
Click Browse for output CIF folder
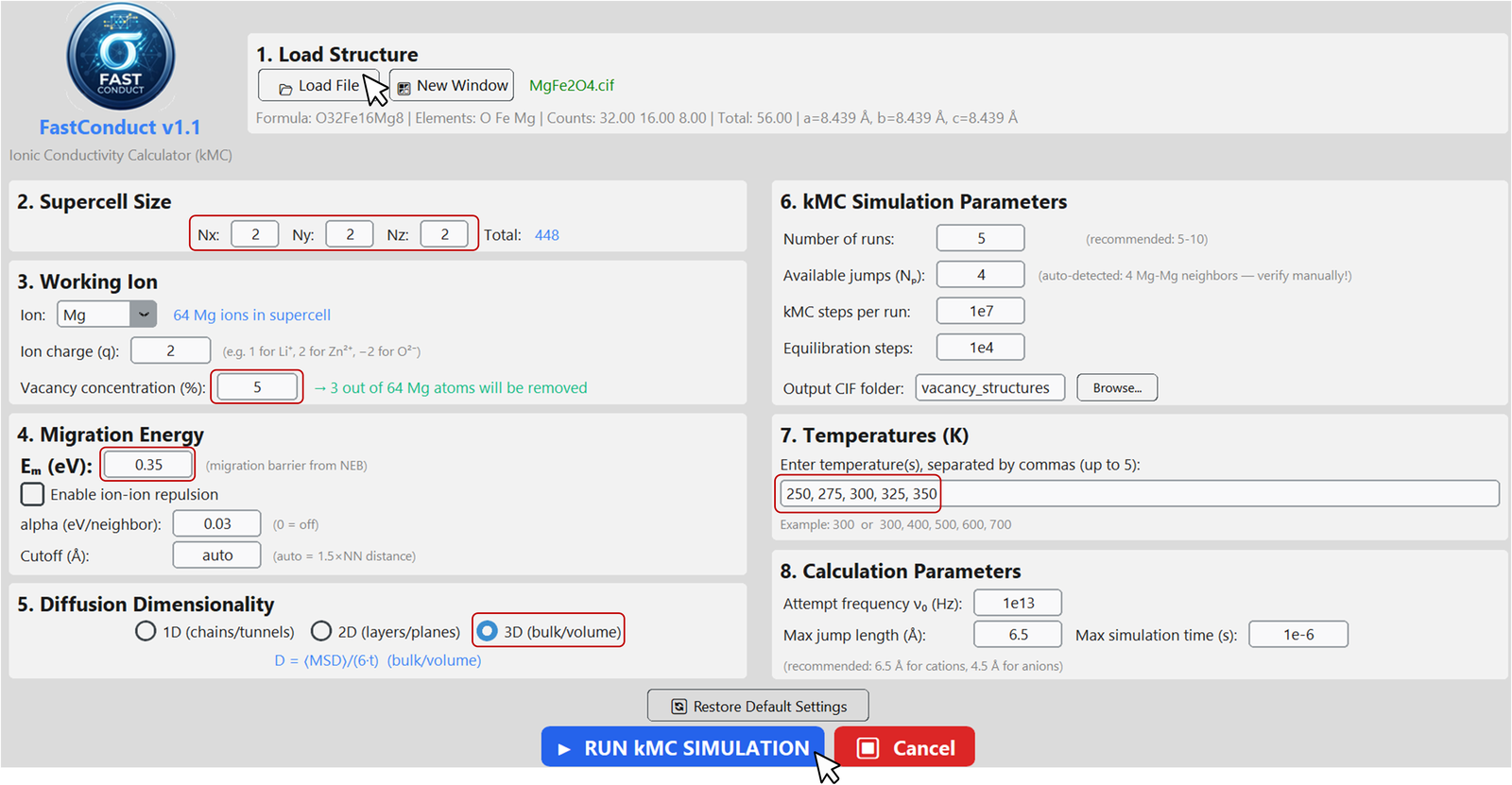(x=1117, y=387)
